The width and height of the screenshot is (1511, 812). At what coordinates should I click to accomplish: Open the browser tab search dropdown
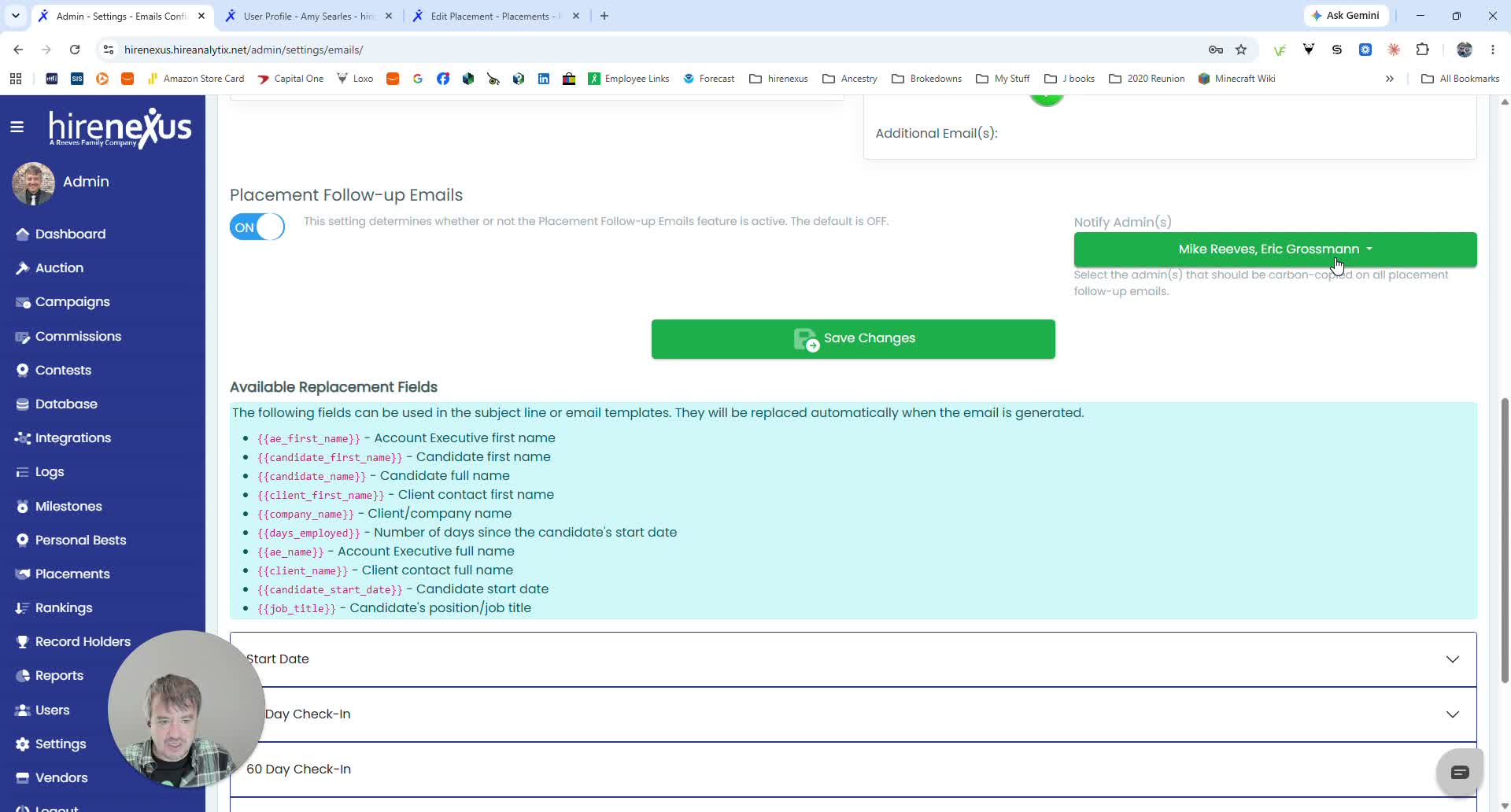pos(16,16)
